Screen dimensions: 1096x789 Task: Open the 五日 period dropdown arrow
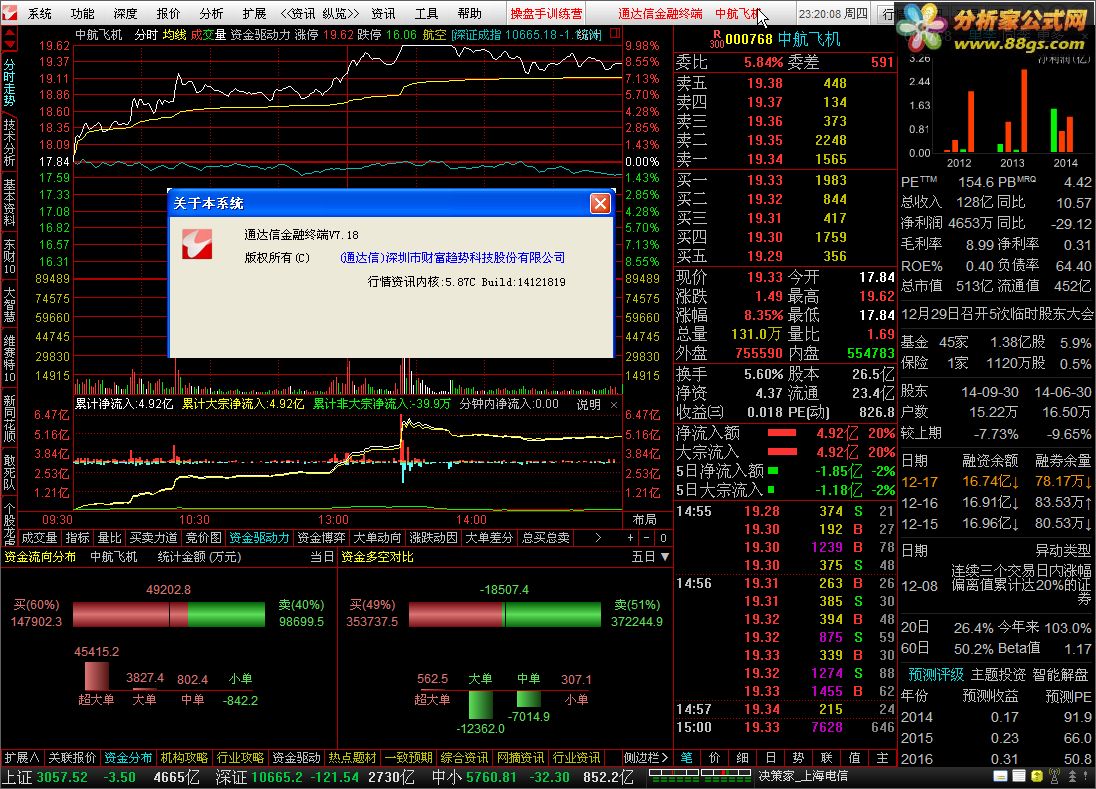click(665, 557)
